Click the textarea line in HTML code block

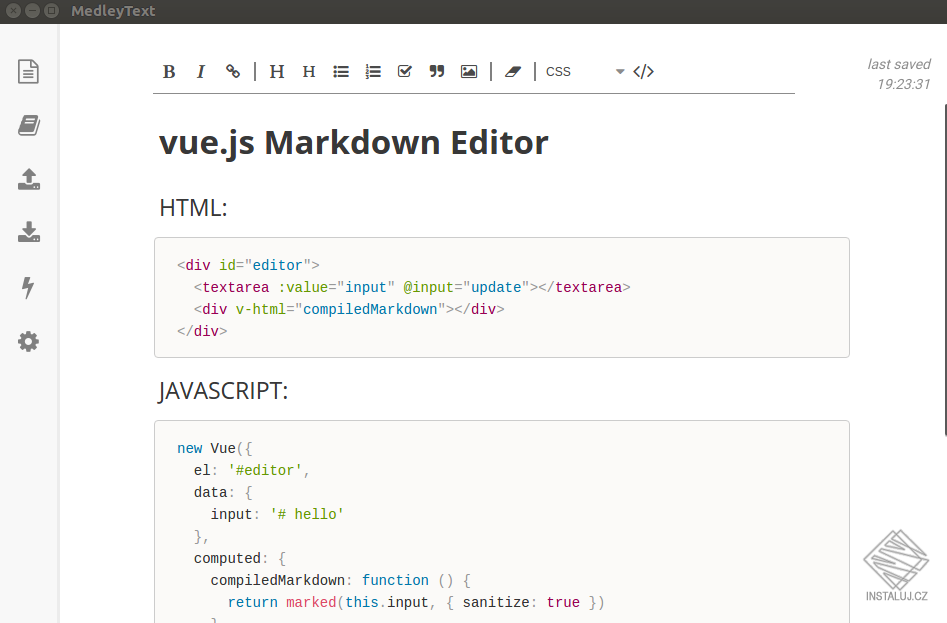pos(412,287)
